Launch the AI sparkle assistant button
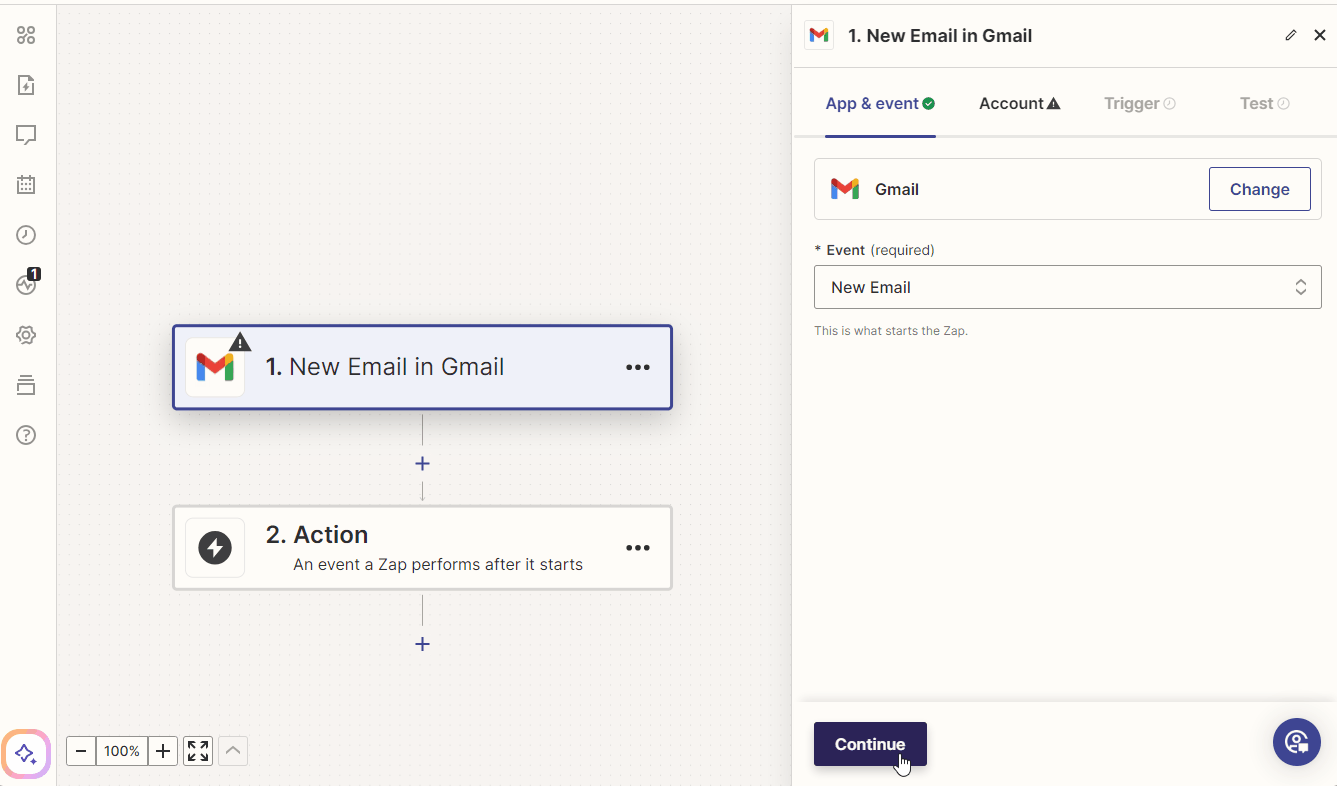Viewport: 1337px width, 786px height. [26, 753]
